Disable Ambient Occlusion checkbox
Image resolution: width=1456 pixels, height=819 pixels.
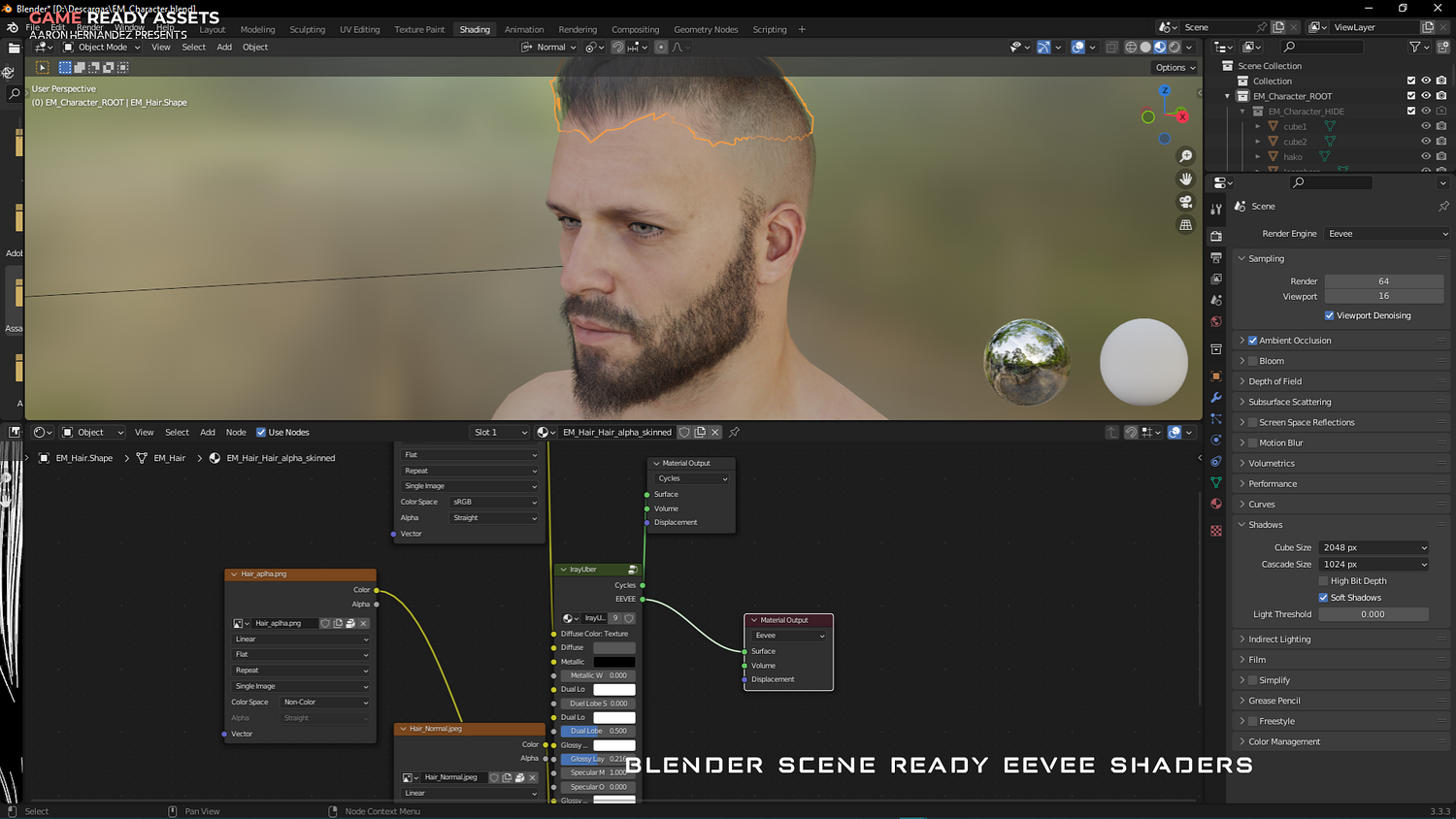1252,341
